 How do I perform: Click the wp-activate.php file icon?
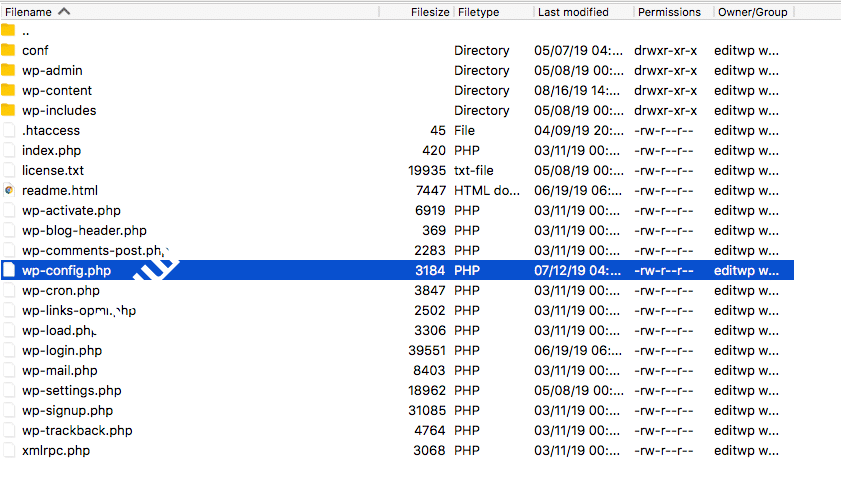click(x=9, y=211)
